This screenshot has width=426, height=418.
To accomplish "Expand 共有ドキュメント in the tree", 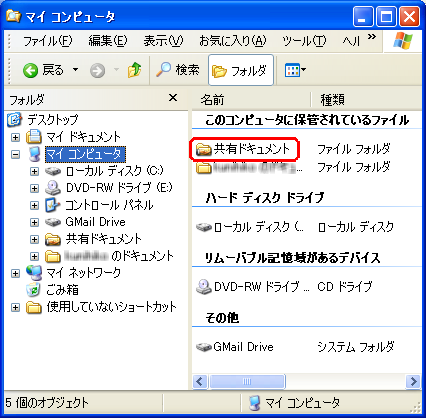I will tap(34, 239).
